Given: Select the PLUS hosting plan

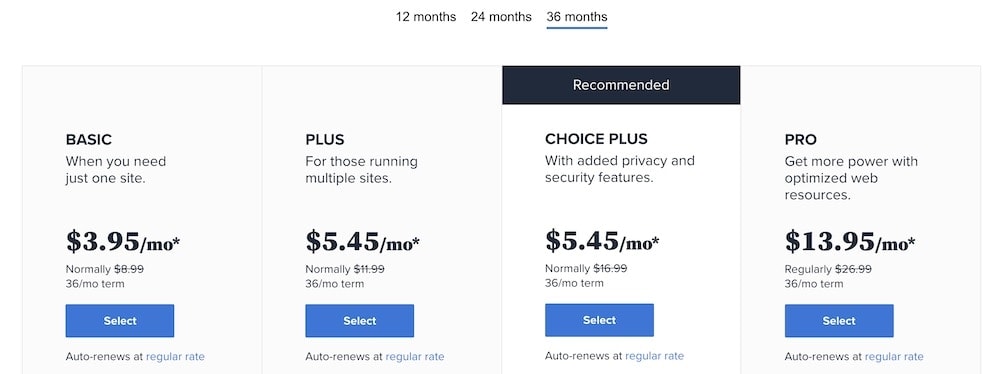Looking at the screenshot, I should pos(360,321).
